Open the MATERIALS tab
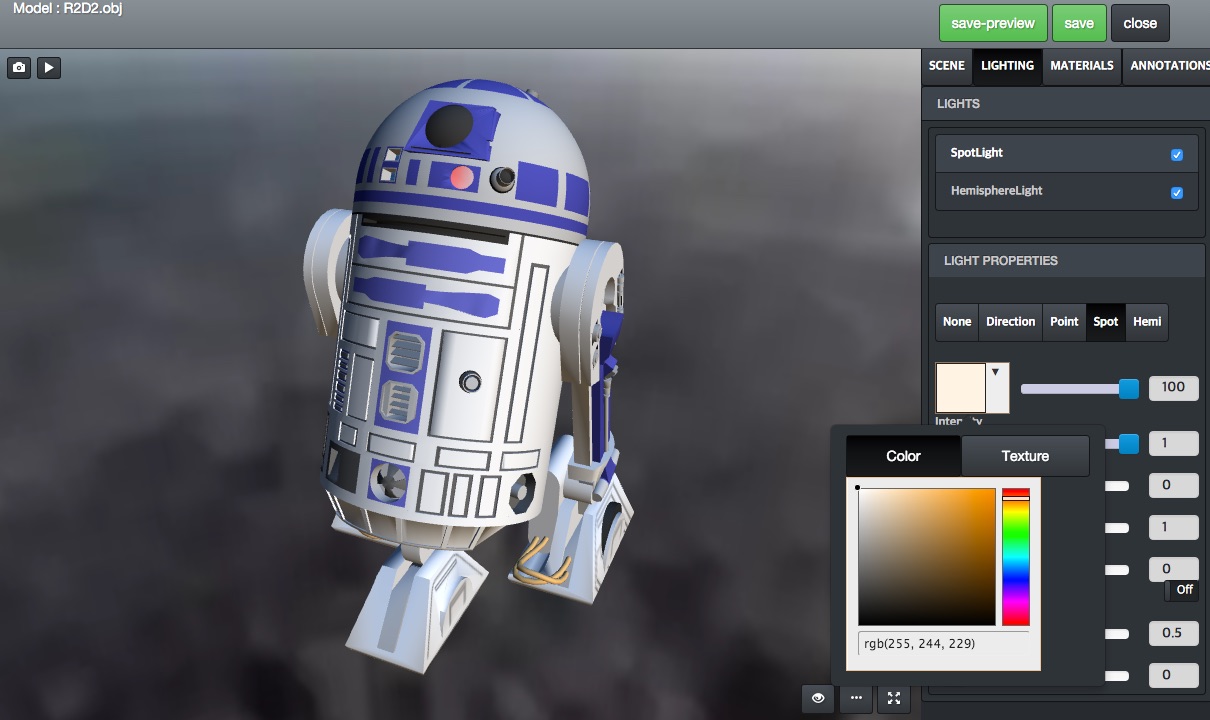1210x720 pixels. point(1082,66)
